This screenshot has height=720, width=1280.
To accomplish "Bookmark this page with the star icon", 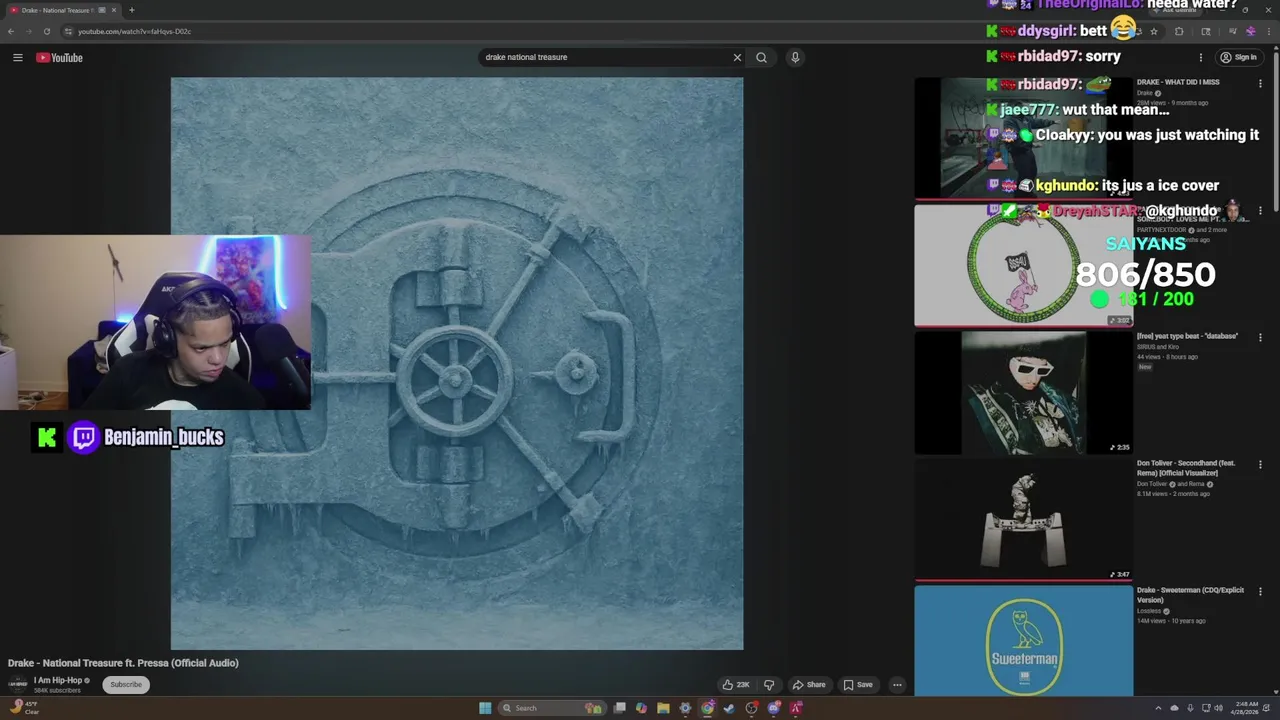I will click(x=1154, y=31).
